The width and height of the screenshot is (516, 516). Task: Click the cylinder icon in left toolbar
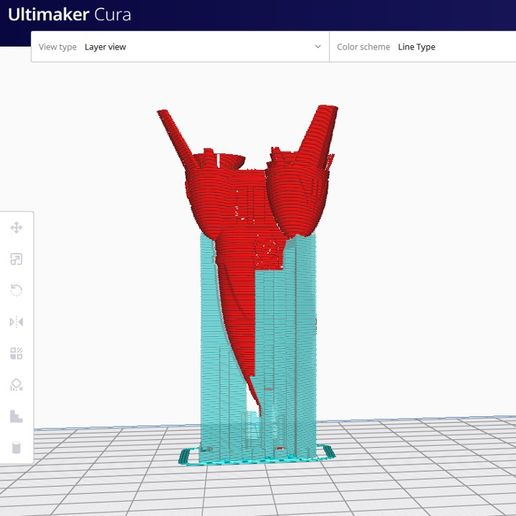point(16,448)
